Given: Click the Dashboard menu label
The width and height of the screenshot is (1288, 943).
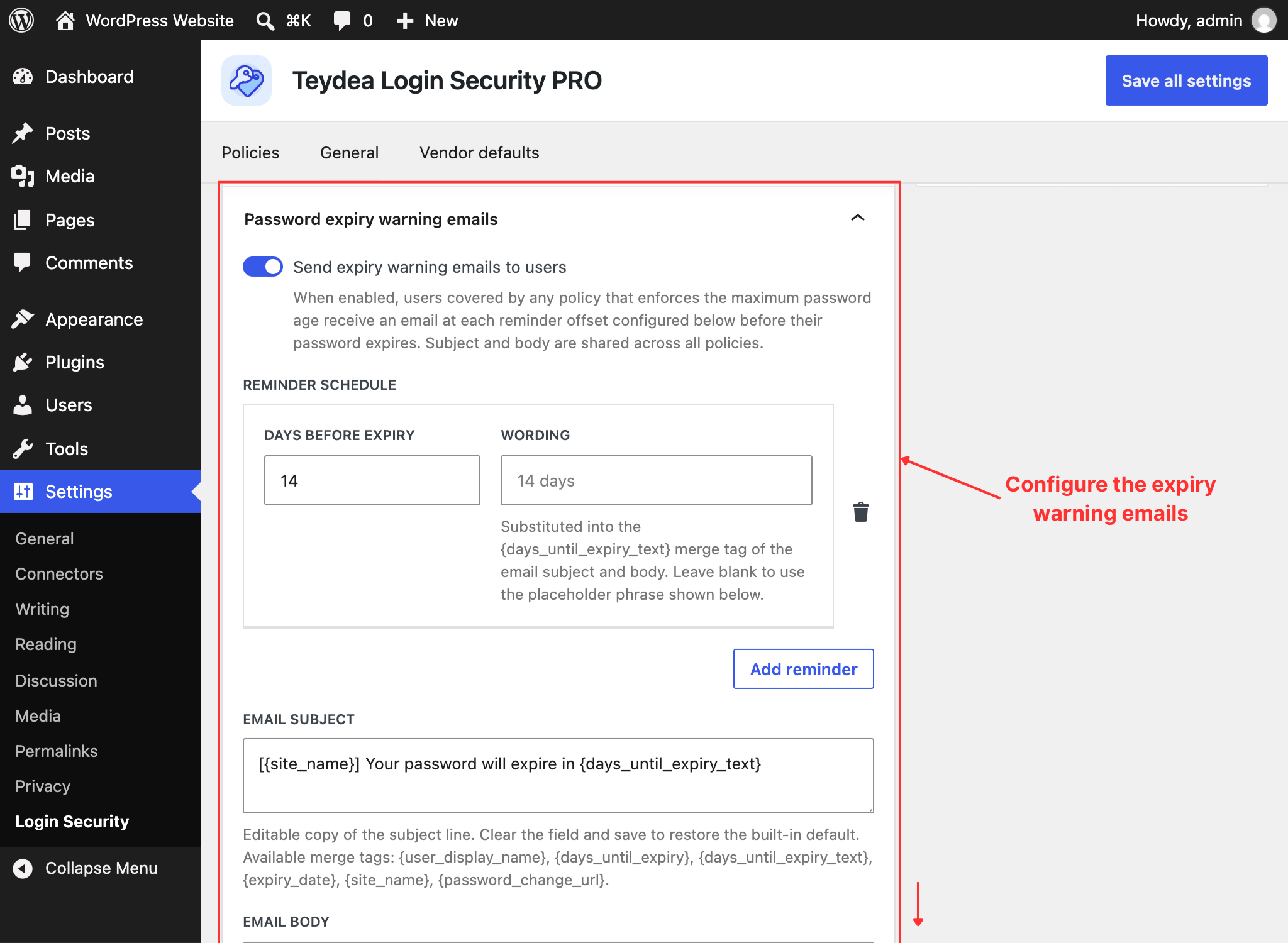Looking at the screenshot, I should (x=89, y=77).
